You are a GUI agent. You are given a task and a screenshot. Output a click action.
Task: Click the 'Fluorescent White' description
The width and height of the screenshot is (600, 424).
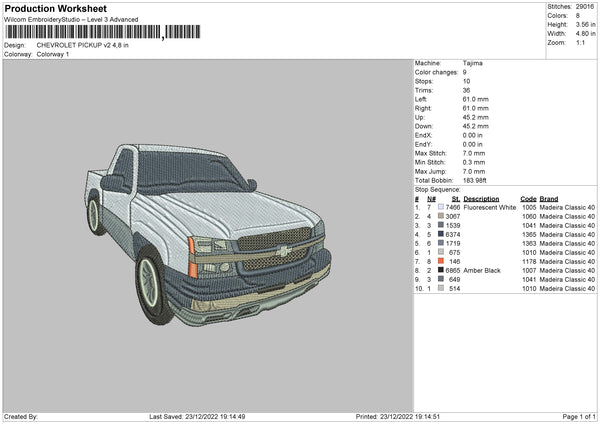click(489, 207)
